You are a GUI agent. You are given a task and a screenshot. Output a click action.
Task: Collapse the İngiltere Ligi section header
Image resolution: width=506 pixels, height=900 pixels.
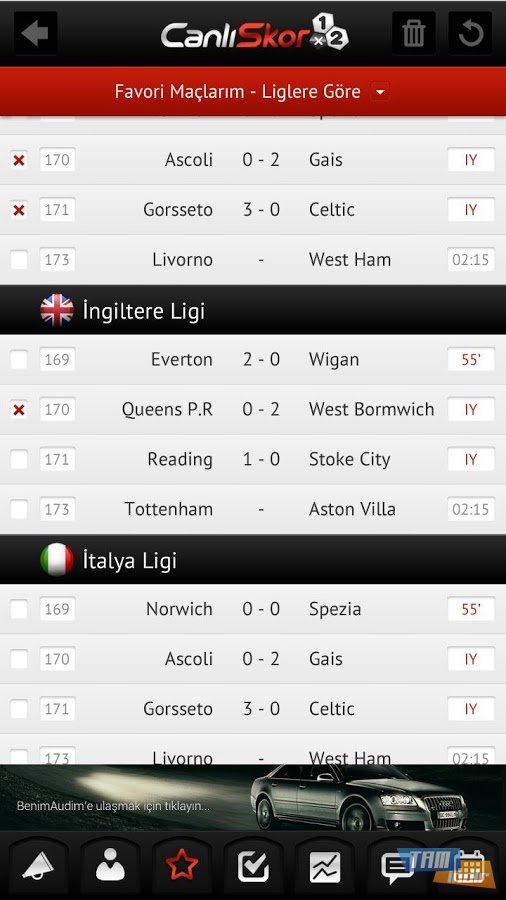point(253,310)
